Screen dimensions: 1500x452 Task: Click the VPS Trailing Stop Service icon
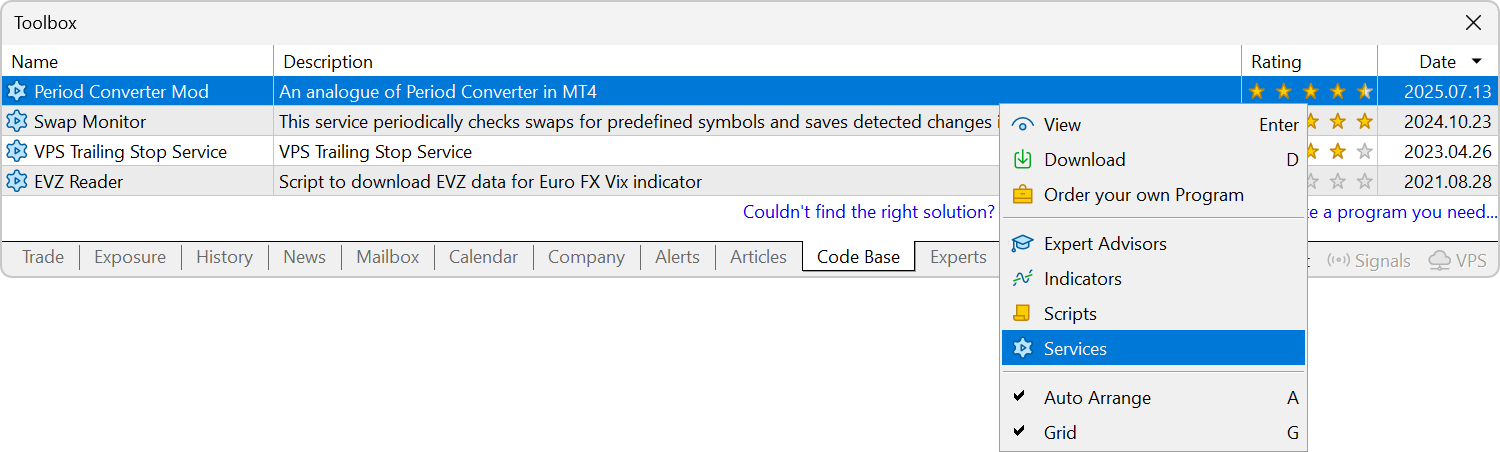[16, 152]
